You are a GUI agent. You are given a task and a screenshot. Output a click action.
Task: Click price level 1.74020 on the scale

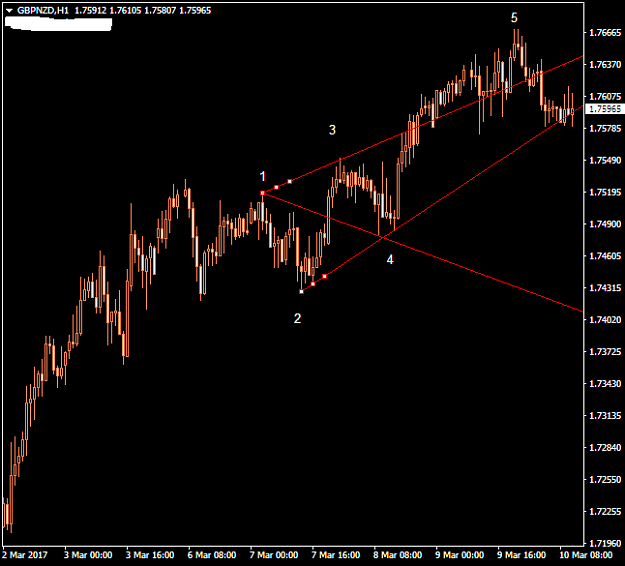tap(605, 320)
